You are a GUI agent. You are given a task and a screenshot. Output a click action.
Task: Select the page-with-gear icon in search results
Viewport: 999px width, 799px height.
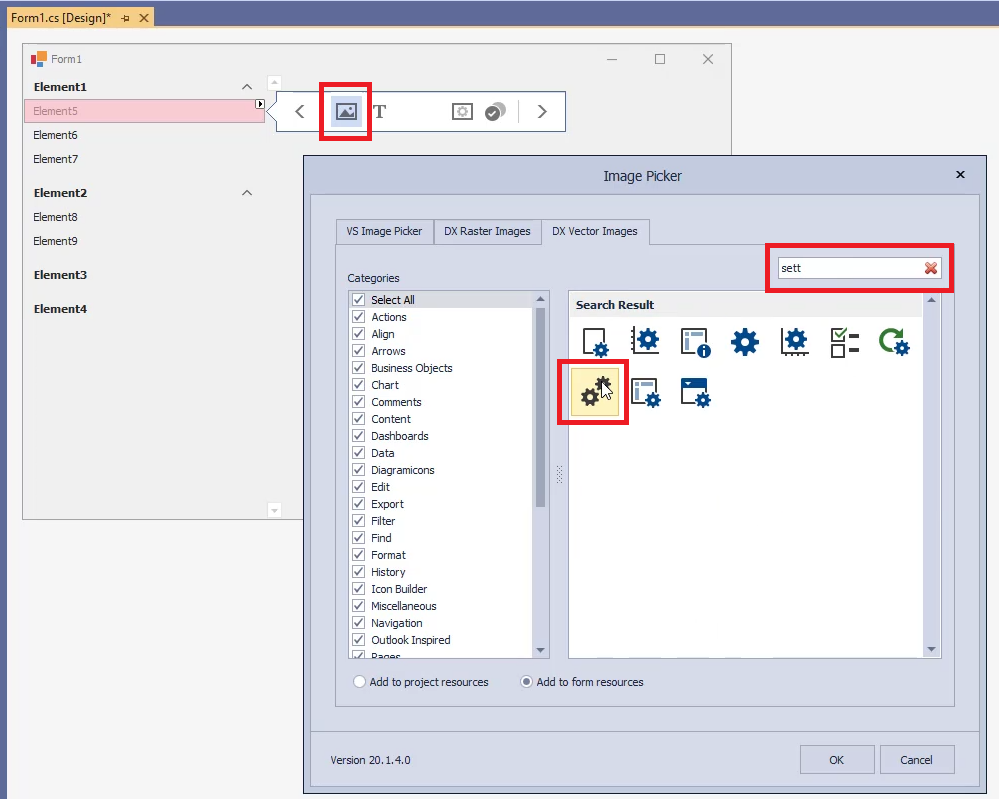595,342
